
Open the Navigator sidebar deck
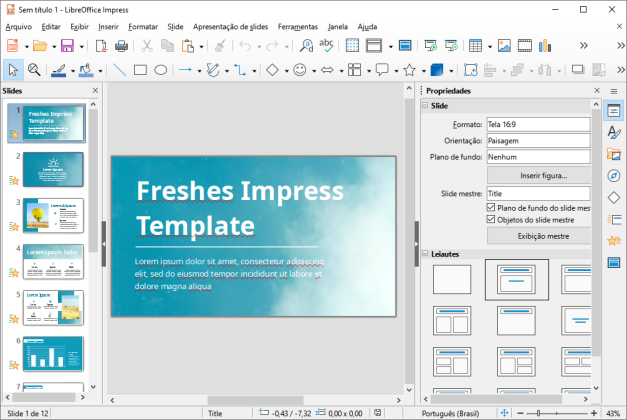pyautogui.click(x=614, y=176)
